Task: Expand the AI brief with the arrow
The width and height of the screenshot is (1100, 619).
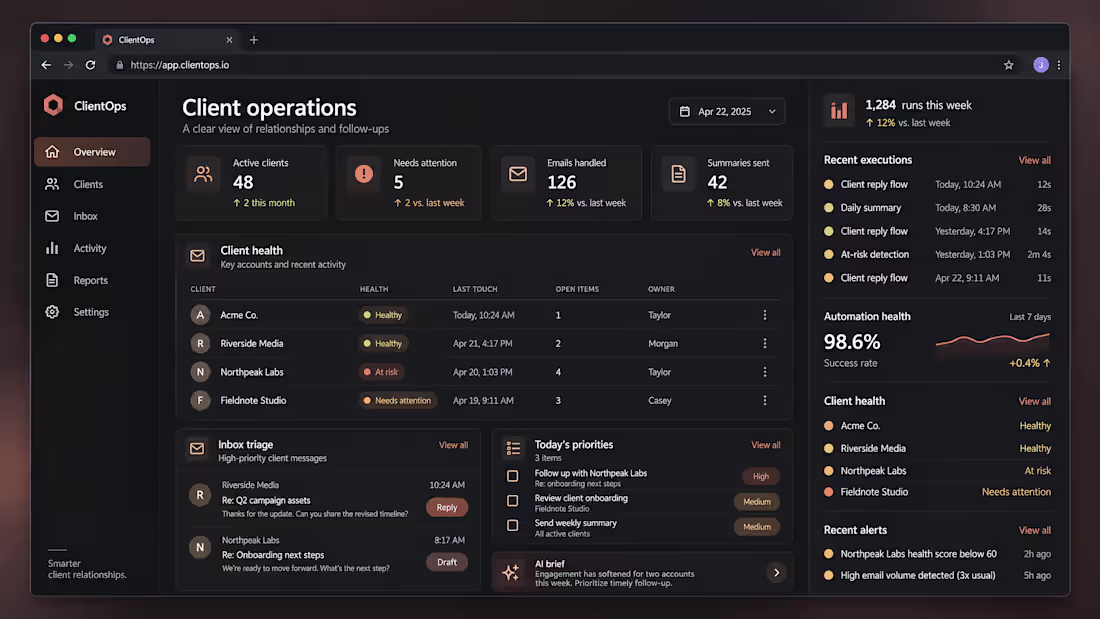Action: [x=777, y=573]
